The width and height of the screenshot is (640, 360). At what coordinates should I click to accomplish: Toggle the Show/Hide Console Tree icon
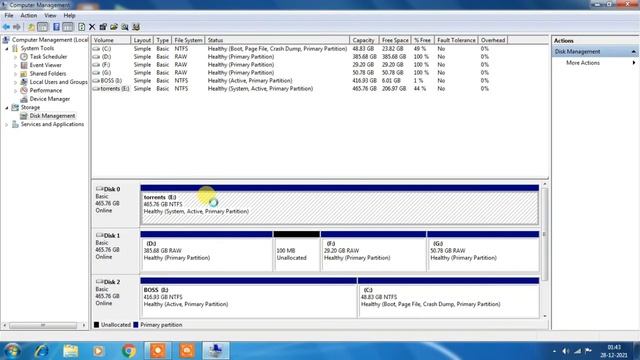point(42,27)
